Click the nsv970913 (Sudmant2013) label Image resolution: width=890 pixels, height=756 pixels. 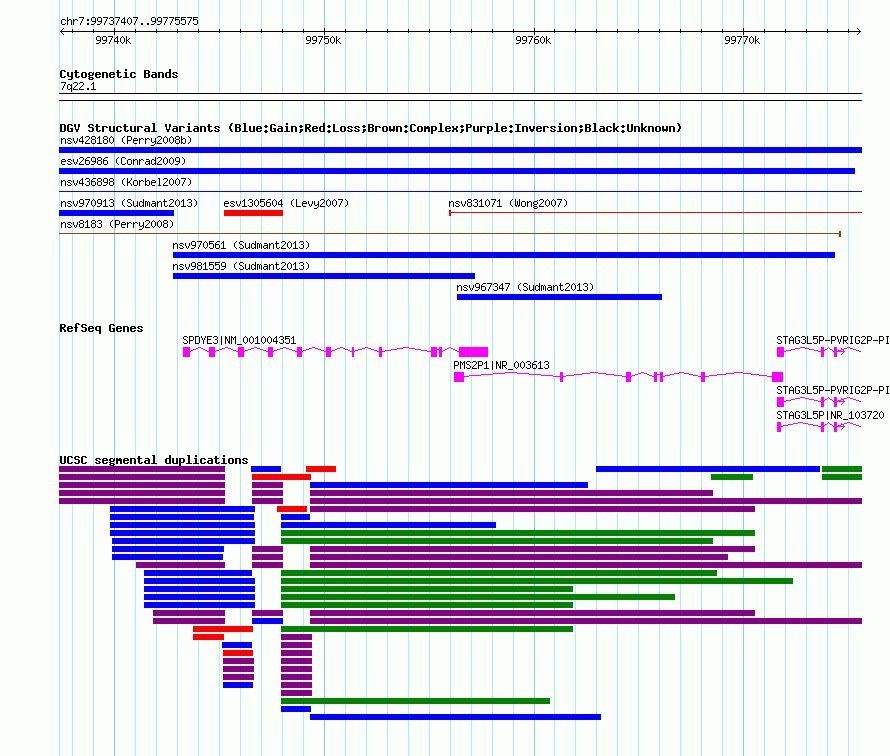(x=129, y=203)
